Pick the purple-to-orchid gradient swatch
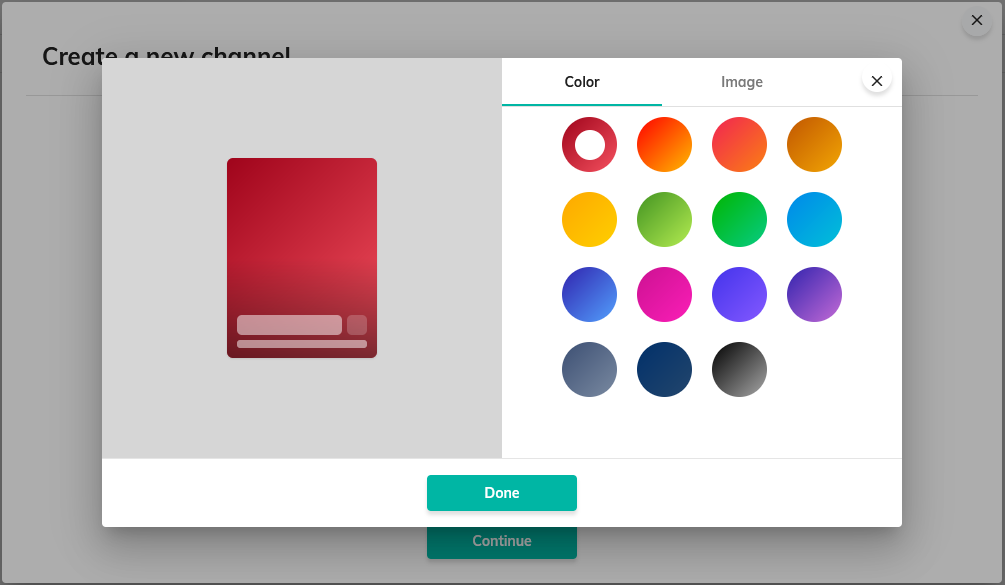1005x585 pixels. coord(814,295)
